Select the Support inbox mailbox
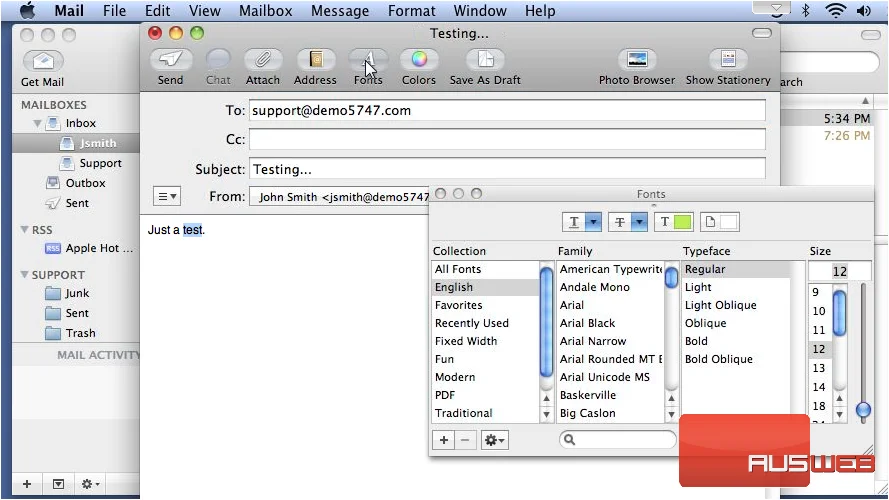 (100, 163)
